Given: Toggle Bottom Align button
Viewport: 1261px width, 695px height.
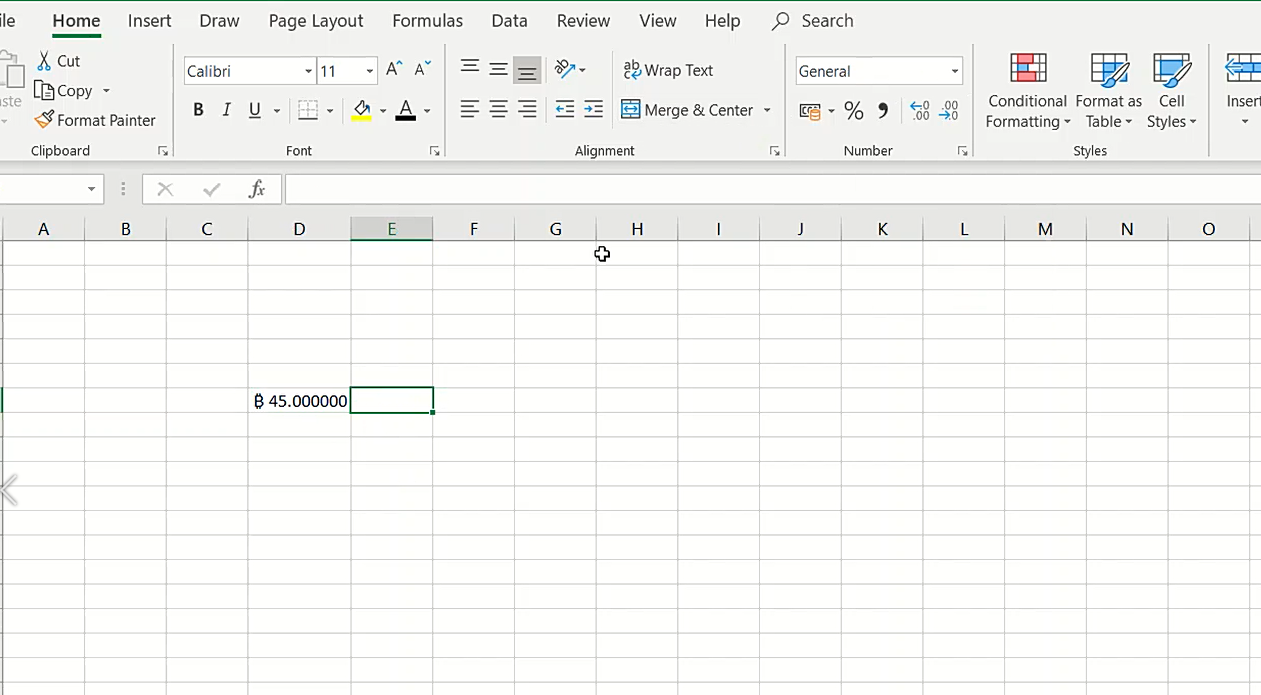Looking at the screenshot, I should pos(527,70).
